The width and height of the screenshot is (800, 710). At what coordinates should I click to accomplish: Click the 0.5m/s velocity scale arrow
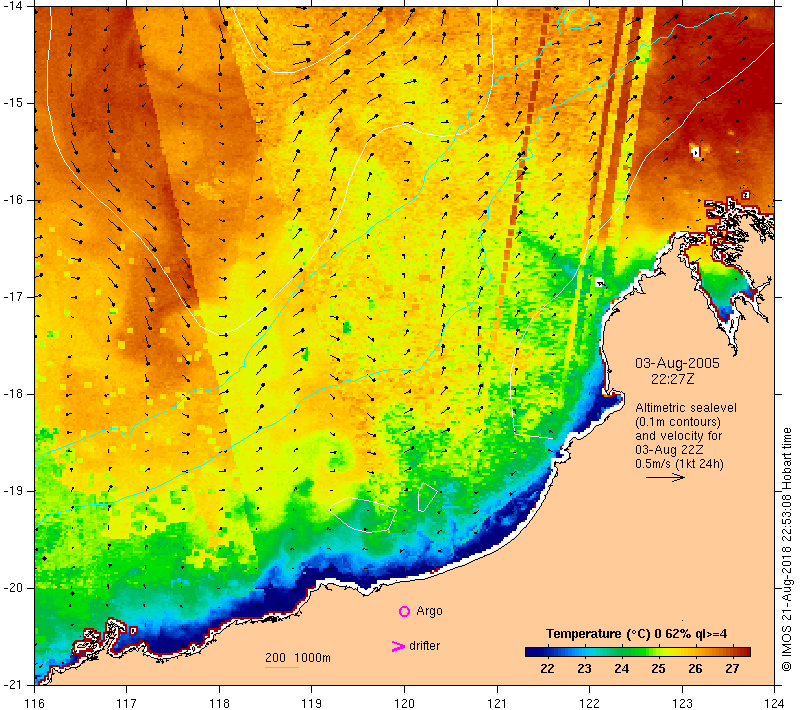coord(665,477)
